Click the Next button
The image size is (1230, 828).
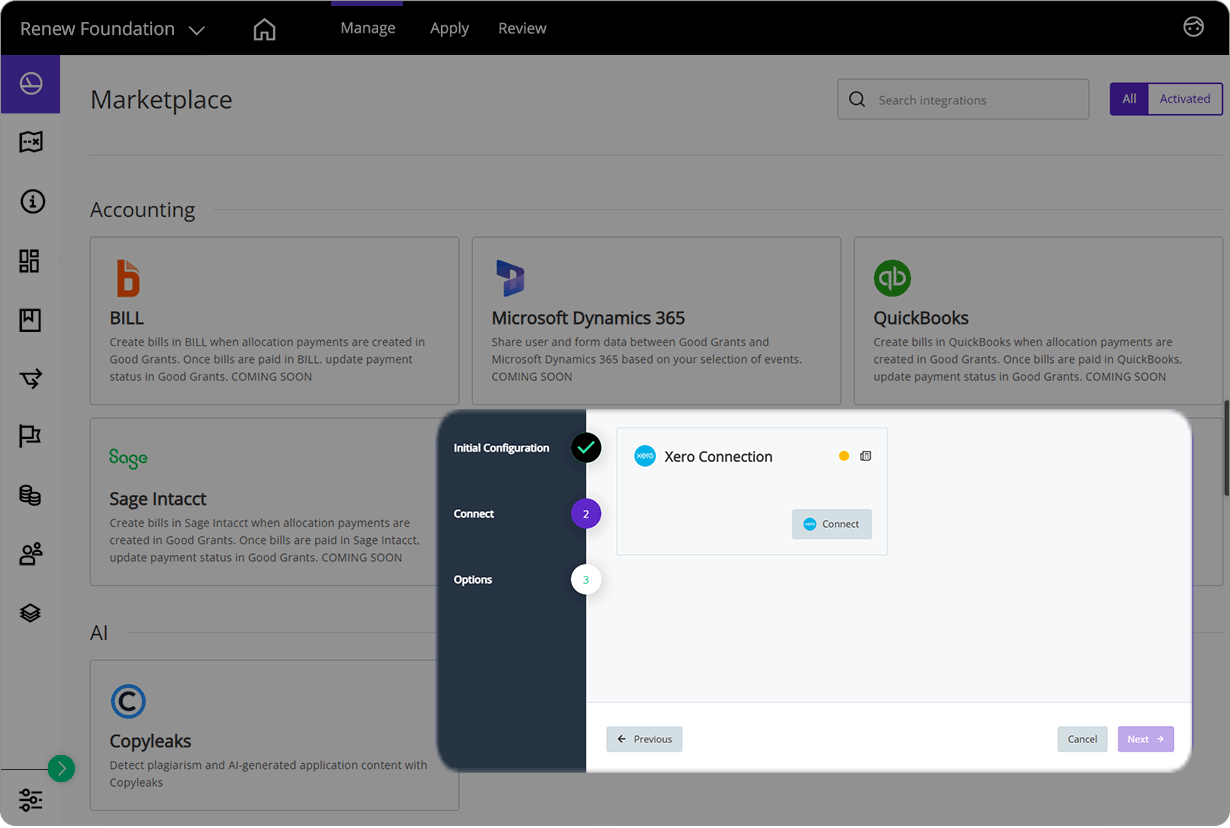tap(1145, 739)
